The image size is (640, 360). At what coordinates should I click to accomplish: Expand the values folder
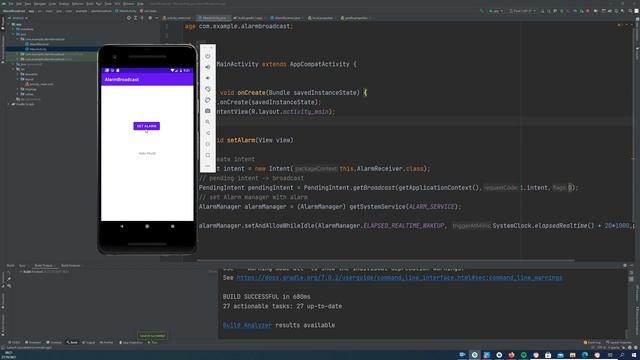tap(18, 94)
